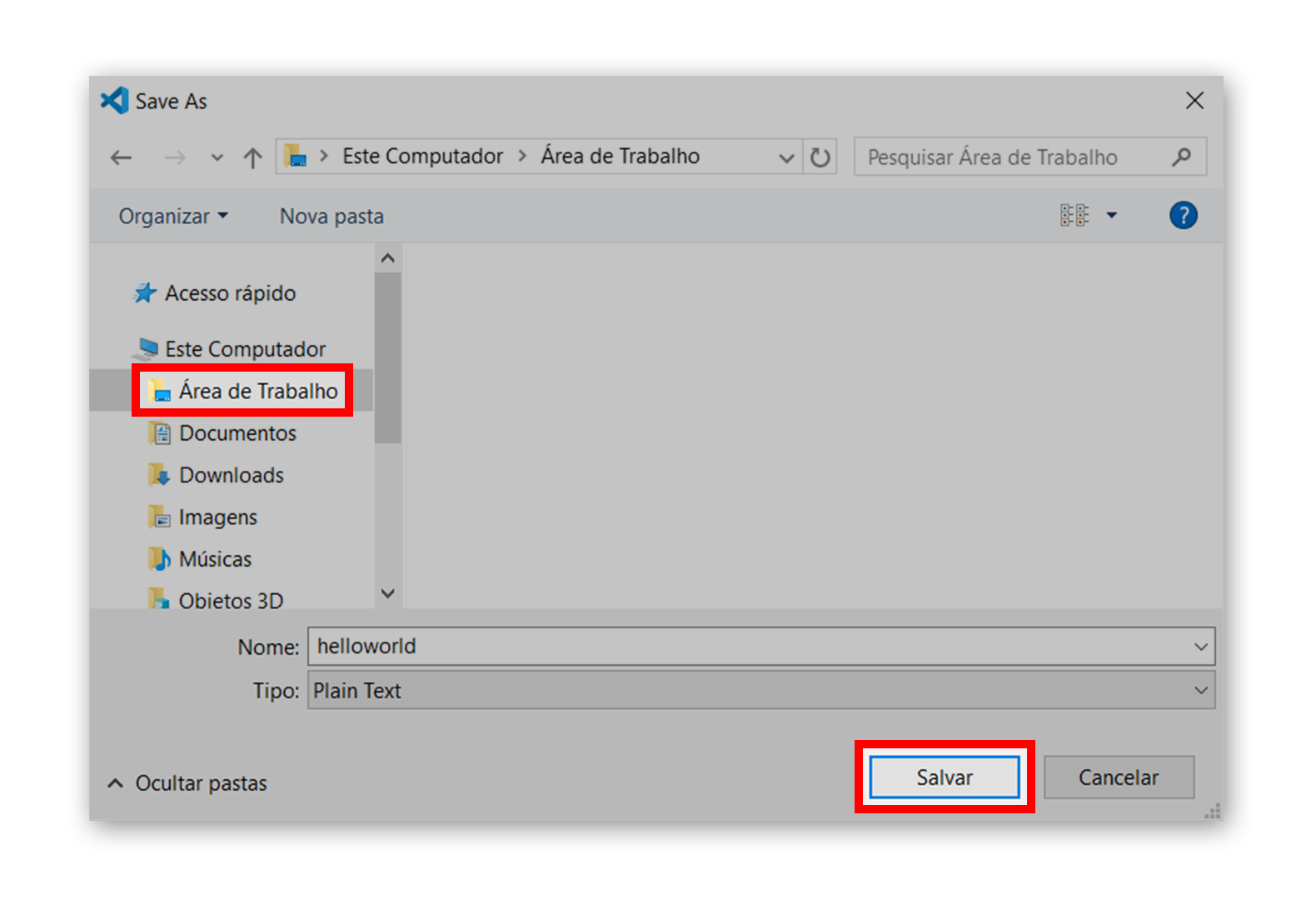Select Acesso rápido in the navigation pane
The height and width of the screenshot is (900, 1316).
coord(231,293)
